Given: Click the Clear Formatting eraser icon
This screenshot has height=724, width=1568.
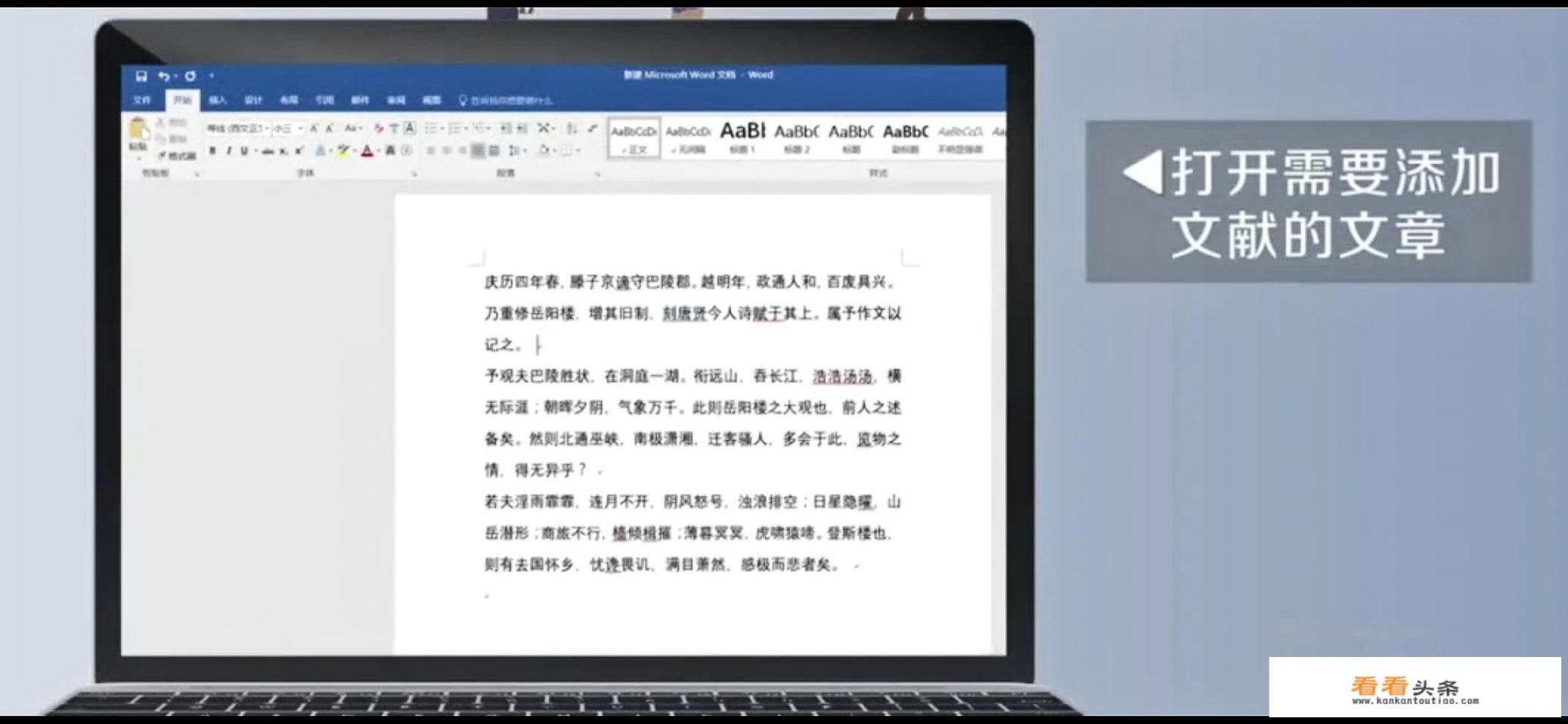Looking at the screenshot, I should pyautogui.click(x=378, y=129).
